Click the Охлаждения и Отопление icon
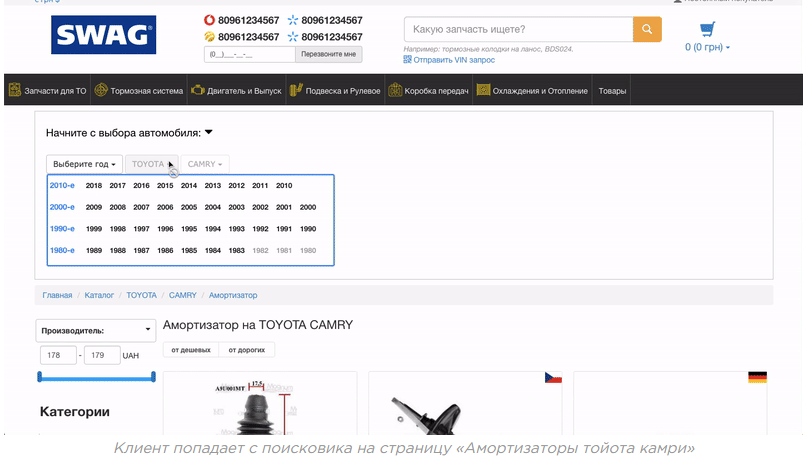 (x=483, y=90)
